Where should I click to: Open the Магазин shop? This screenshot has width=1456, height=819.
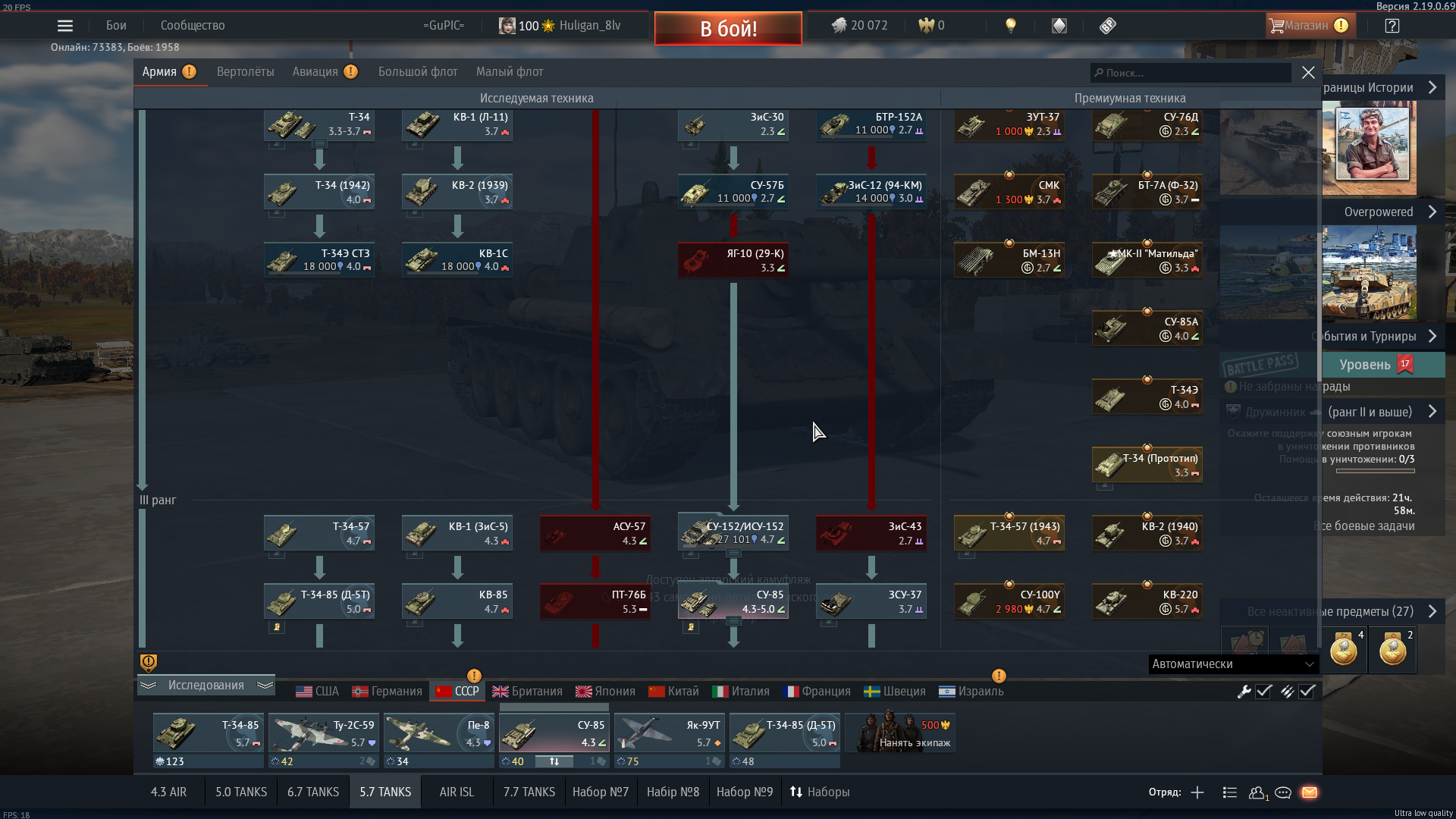pyautogui.click(x=1310, y=26)
